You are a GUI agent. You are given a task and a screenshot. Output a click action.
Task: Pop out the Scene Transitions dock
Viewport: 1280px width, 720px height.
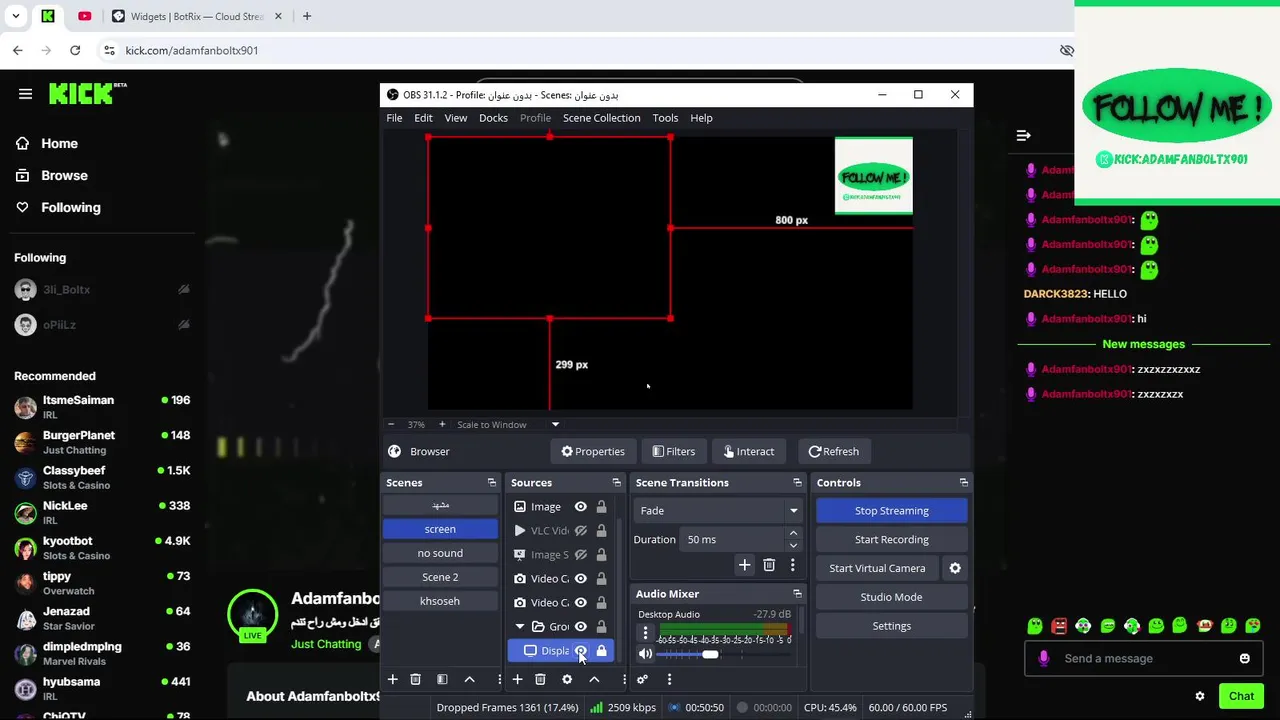pyautogui.click(x=797, y=482)
